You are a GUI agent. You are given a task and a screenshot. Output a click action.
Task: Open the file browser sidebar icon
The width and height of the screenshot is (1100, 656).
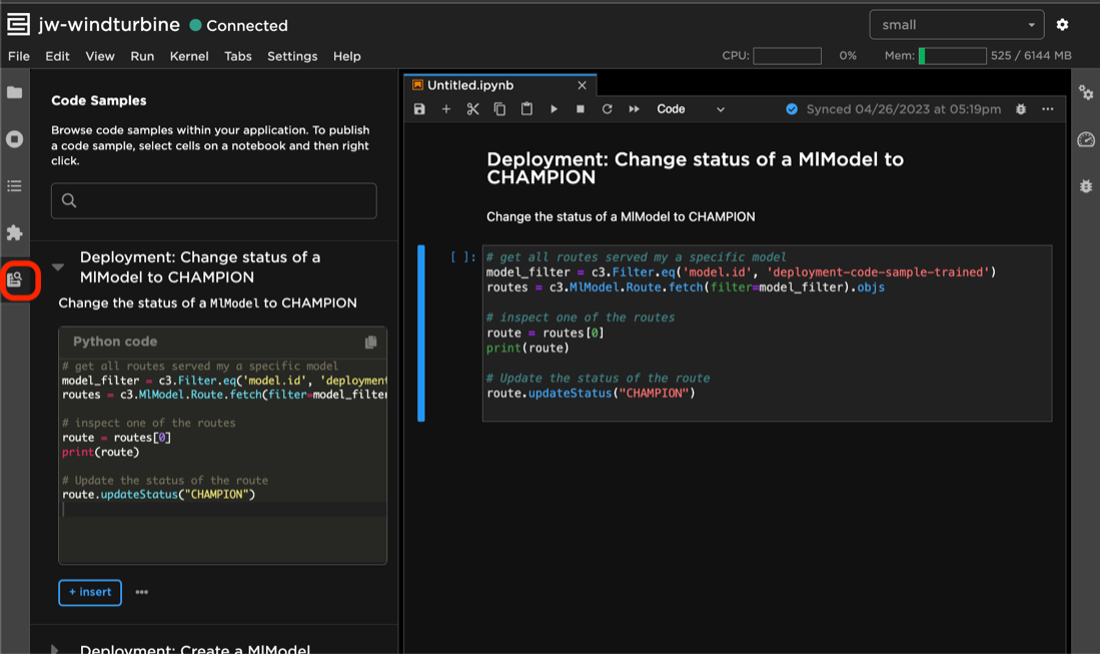click(x=14, y=93)
